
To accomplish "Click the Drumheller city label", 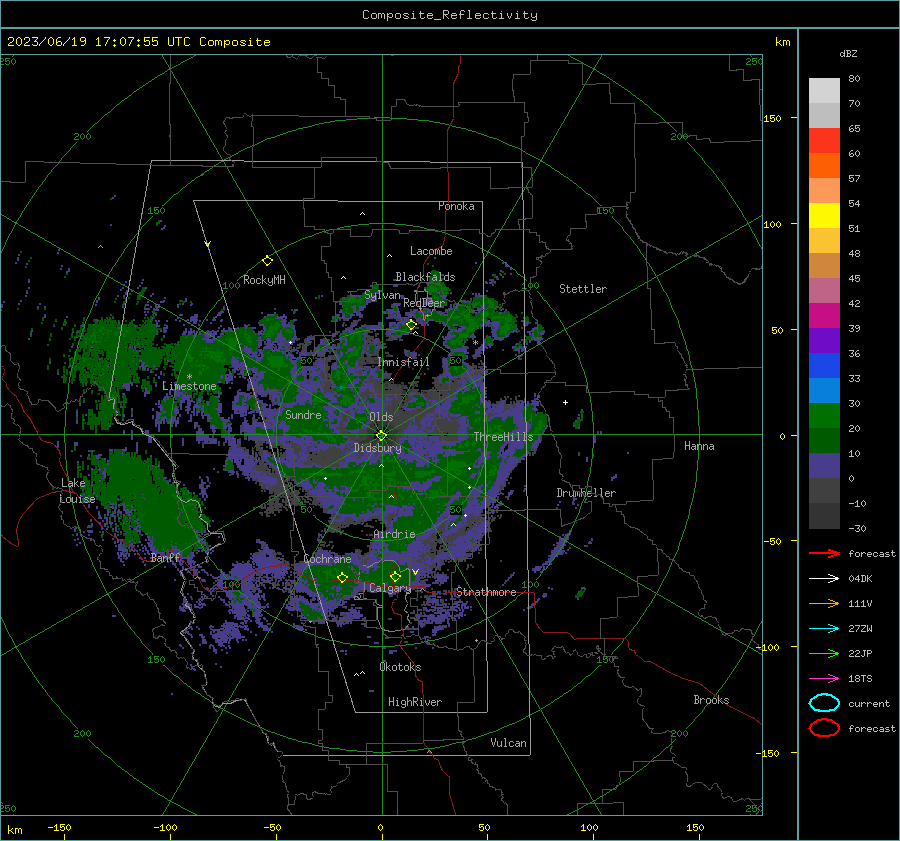I will coord(586,493).
